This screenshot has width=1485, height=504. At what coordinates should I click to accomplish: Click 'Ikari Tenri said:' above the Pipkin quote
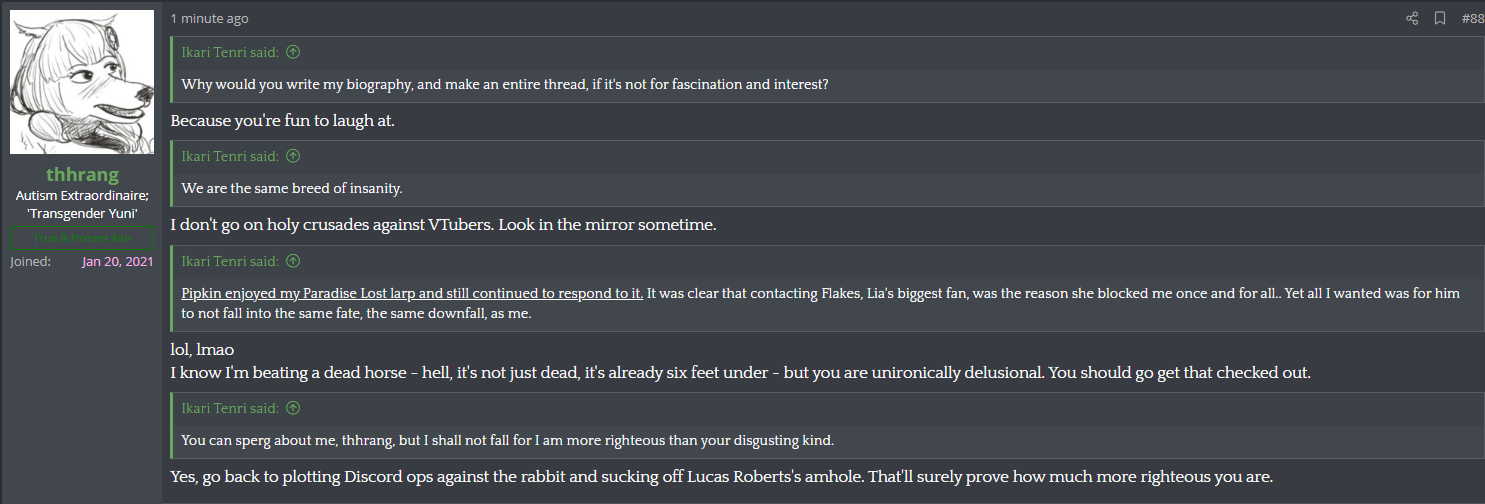coord(230,261)
